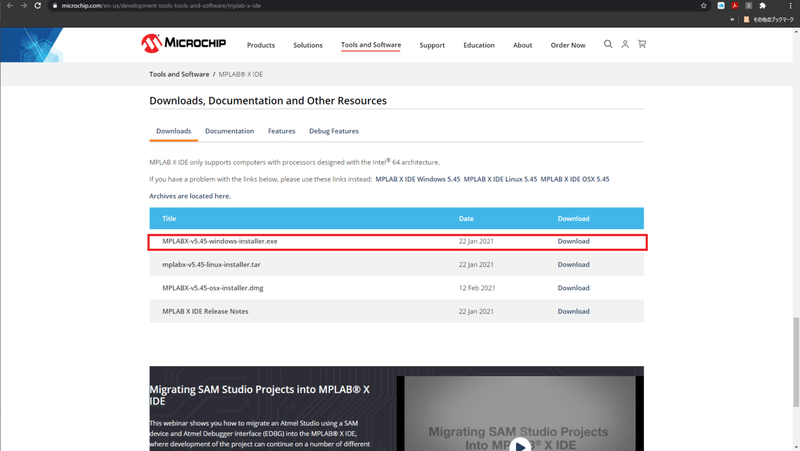
Task: Switch to the Debug Features tab
Action: pos(334,131)
